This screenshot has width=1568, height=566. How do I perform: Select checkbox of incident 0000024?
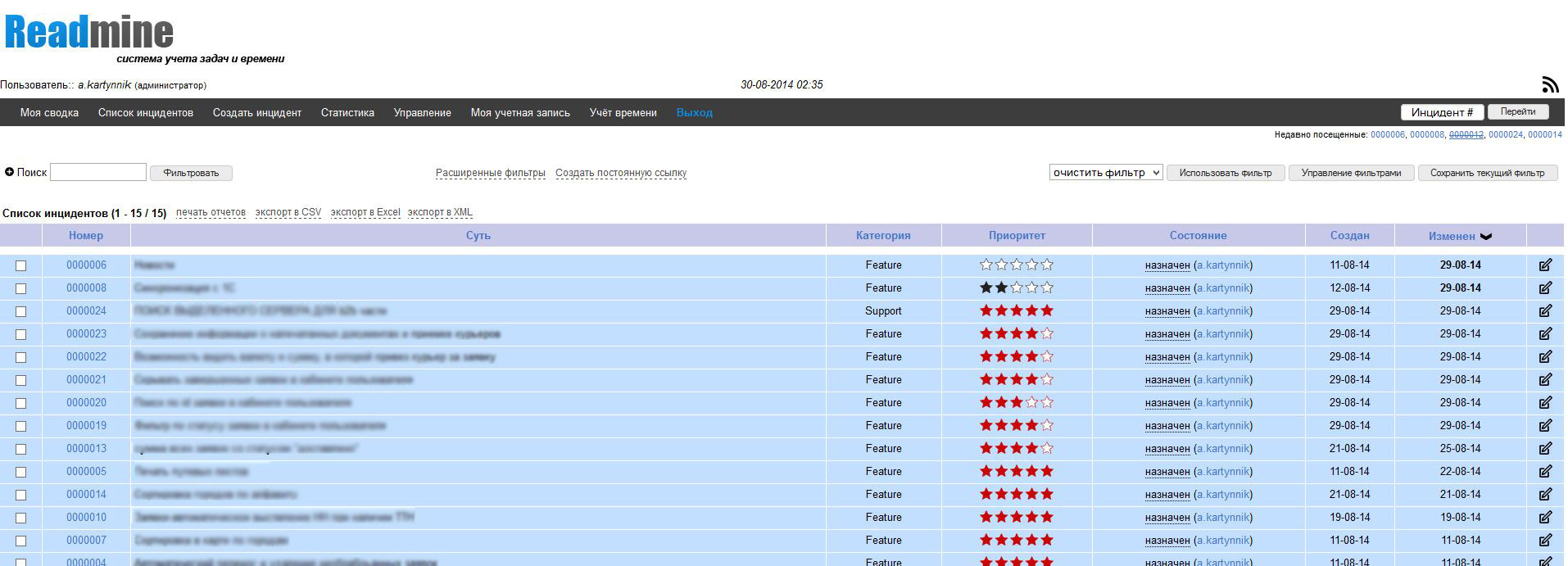[21, 312]
